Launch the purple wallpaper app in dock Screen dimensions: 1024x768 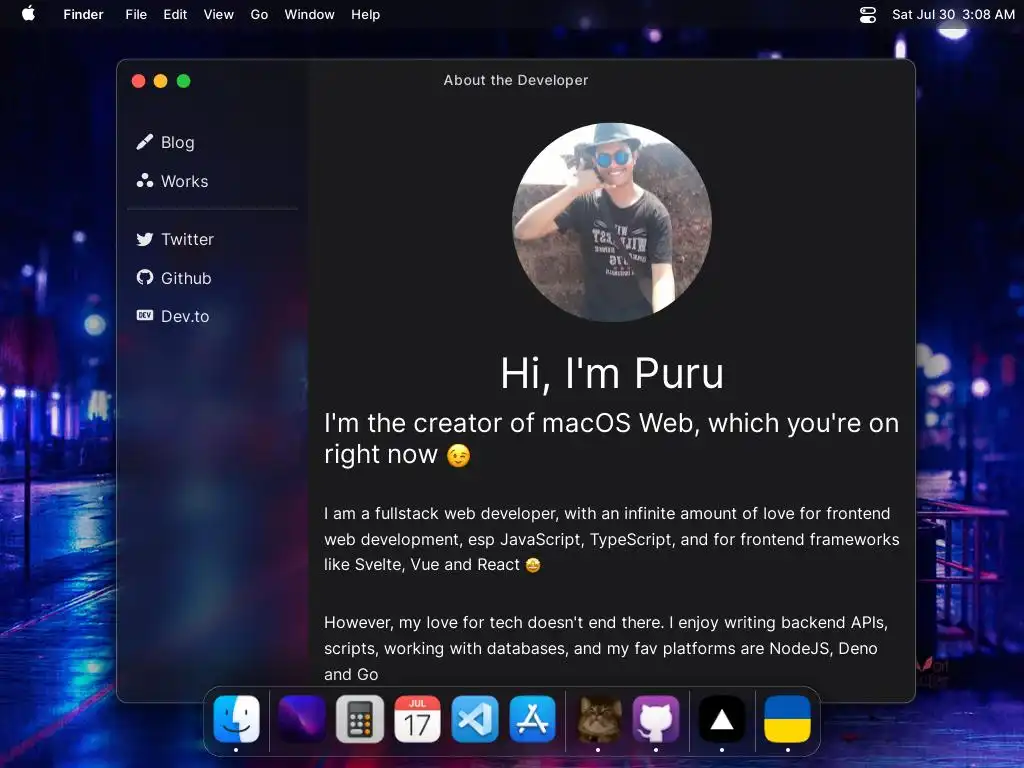(x=302, y=719)
